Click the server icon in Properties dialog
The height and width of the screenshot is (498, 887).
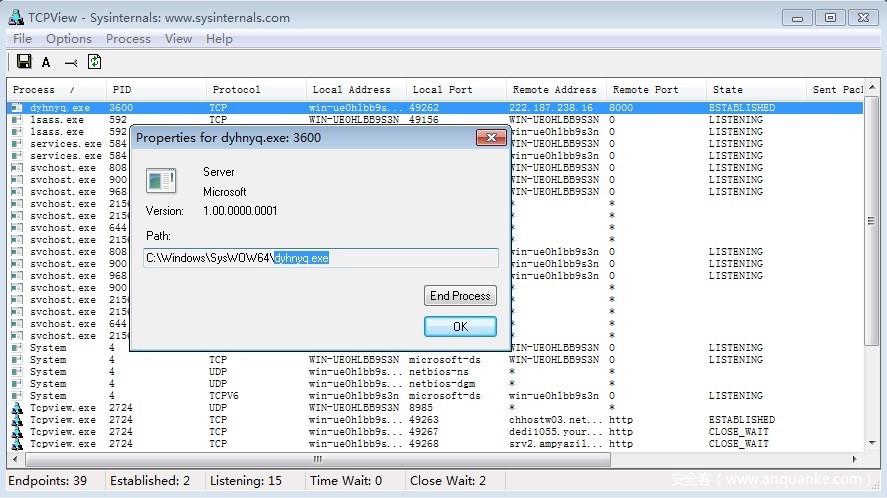[x=161, y=181]
